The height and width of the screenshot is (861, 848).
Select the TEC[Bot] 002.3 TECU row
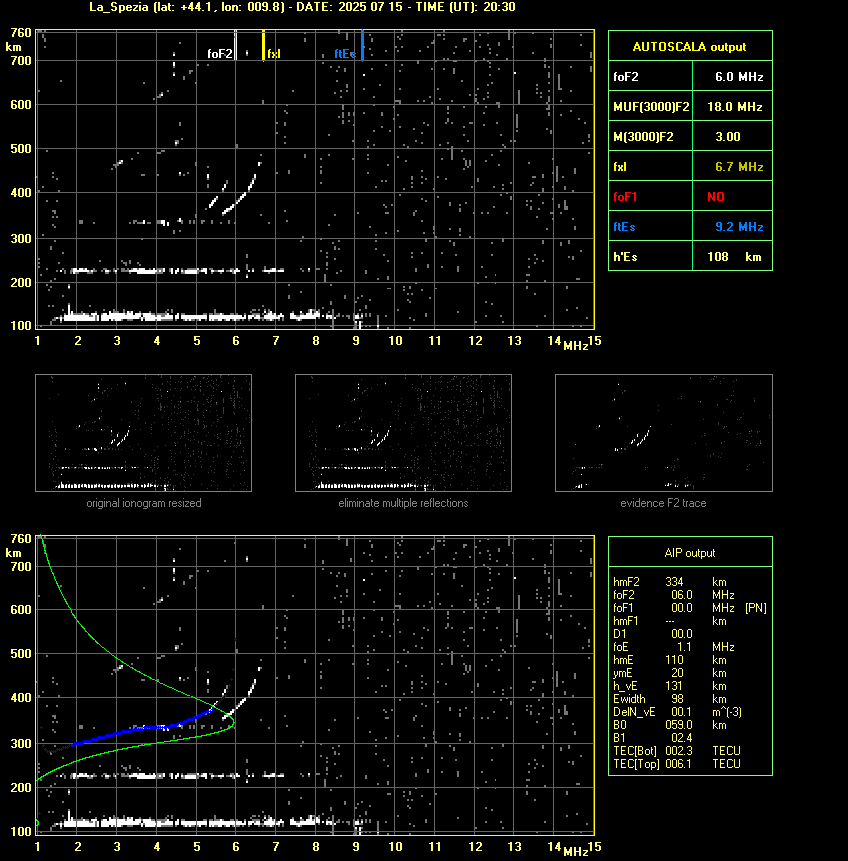click(677, 751)
